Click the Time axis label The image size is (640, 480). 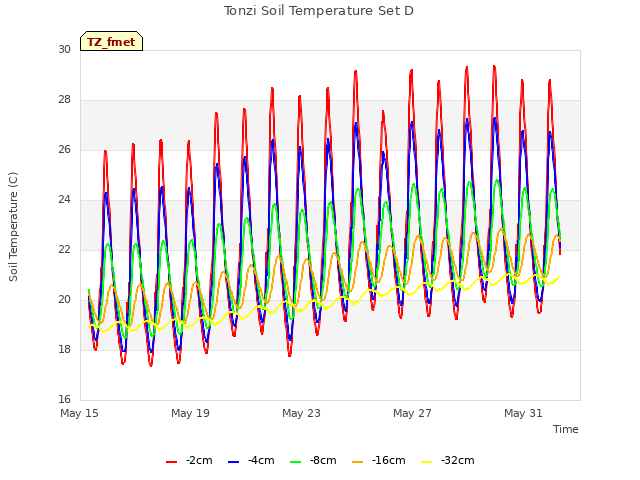click(566, 429)
